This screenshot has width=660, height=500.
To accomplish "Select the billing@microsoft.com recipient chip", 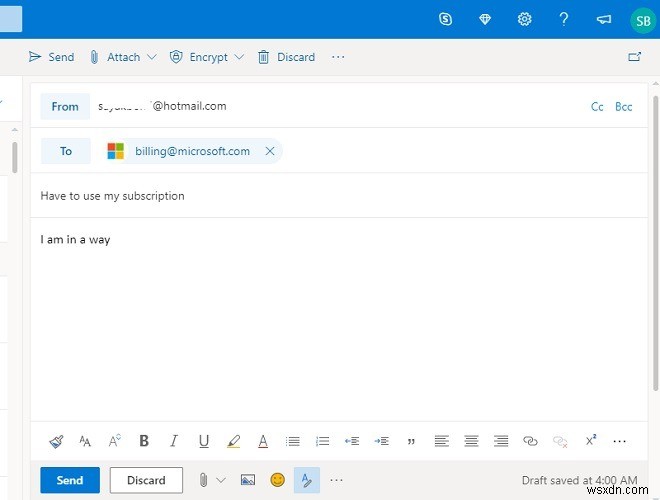I will (192, 151).
